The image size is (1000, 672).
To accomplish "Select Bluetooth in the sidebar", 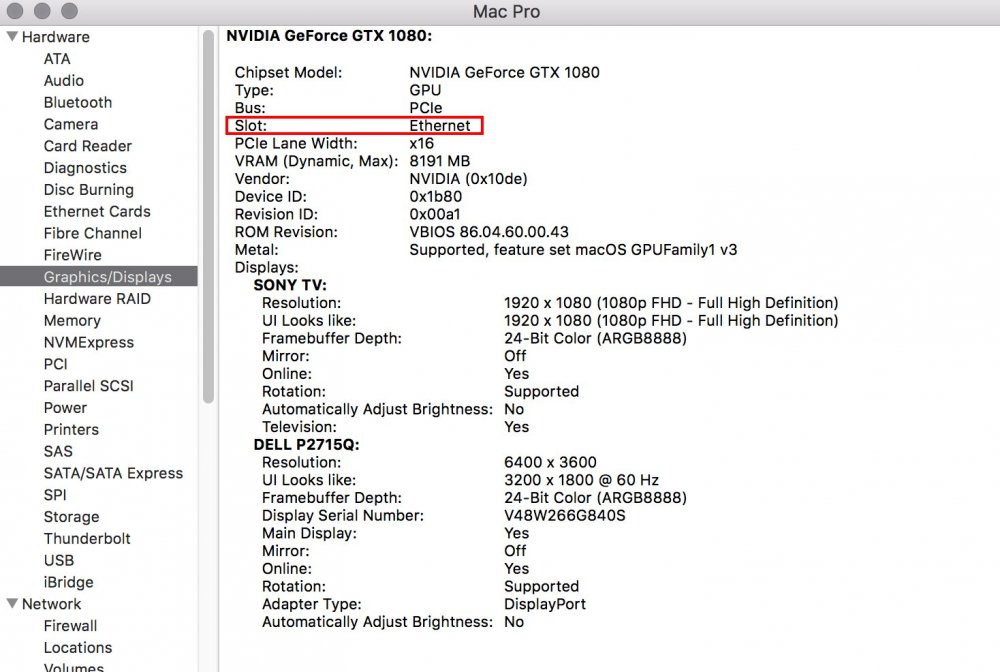I will pyautogui.click(x=78, y=102).
